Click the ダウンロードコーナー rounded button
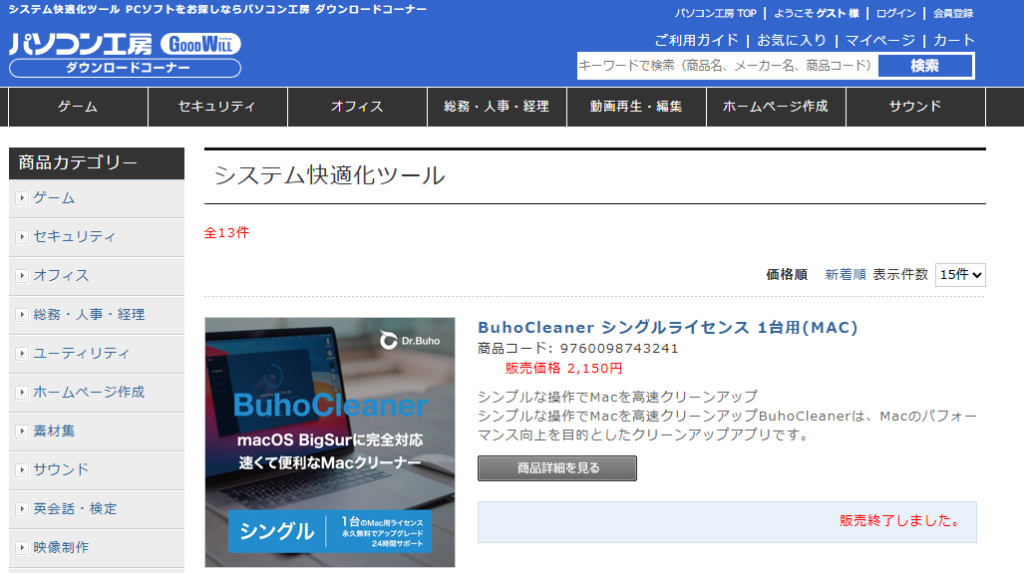This screenshot has width=1024, height=573. pyautogui.click(x=125, y=68)
